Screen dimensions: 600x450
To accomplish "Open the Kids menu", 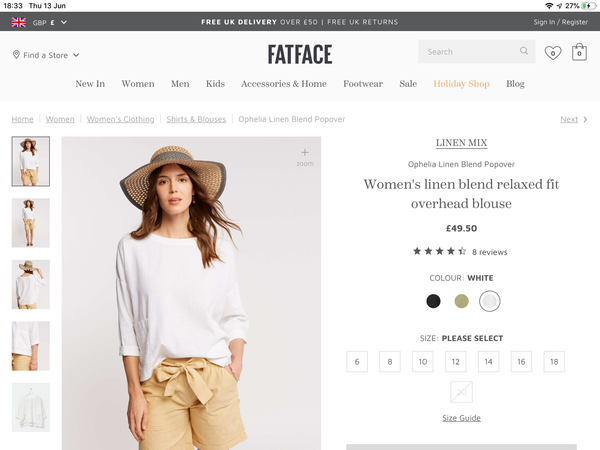I will (x=215, y=84).
